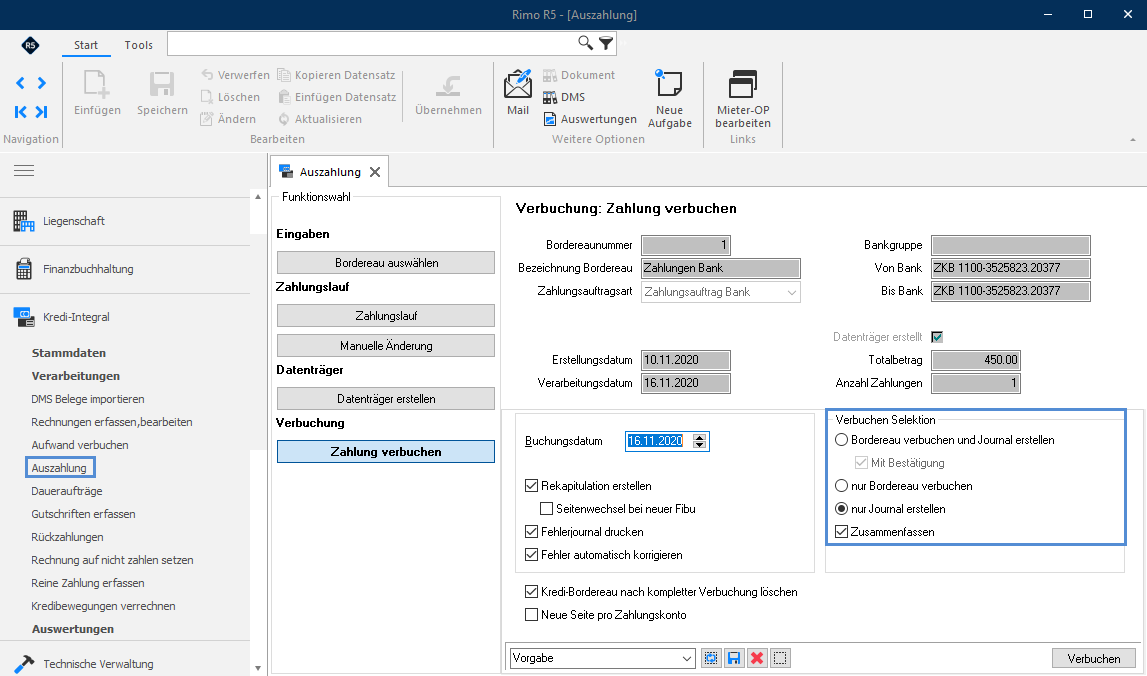Save preset with the blue disk icon

[x=734, y=658]
